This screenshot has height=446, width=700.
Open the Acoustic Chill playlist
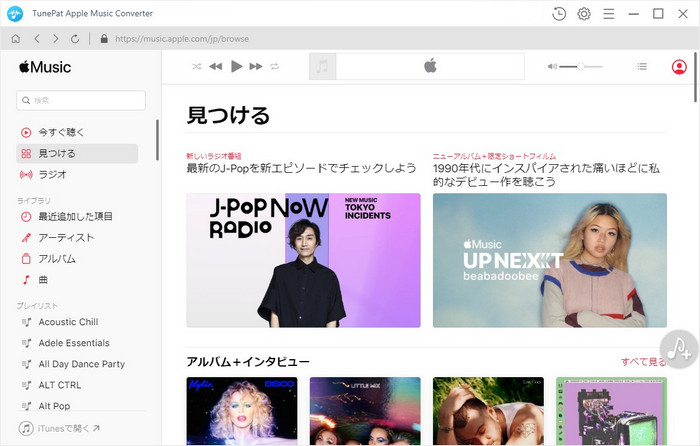[68, 322]
